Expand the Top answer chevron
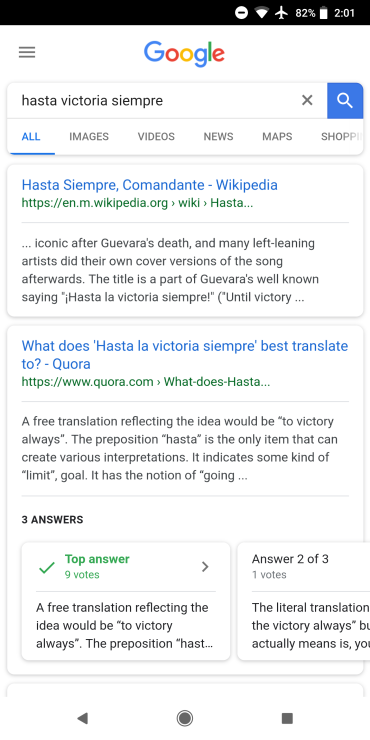Screen dimensions: 370x740 (x=205, y=566)
